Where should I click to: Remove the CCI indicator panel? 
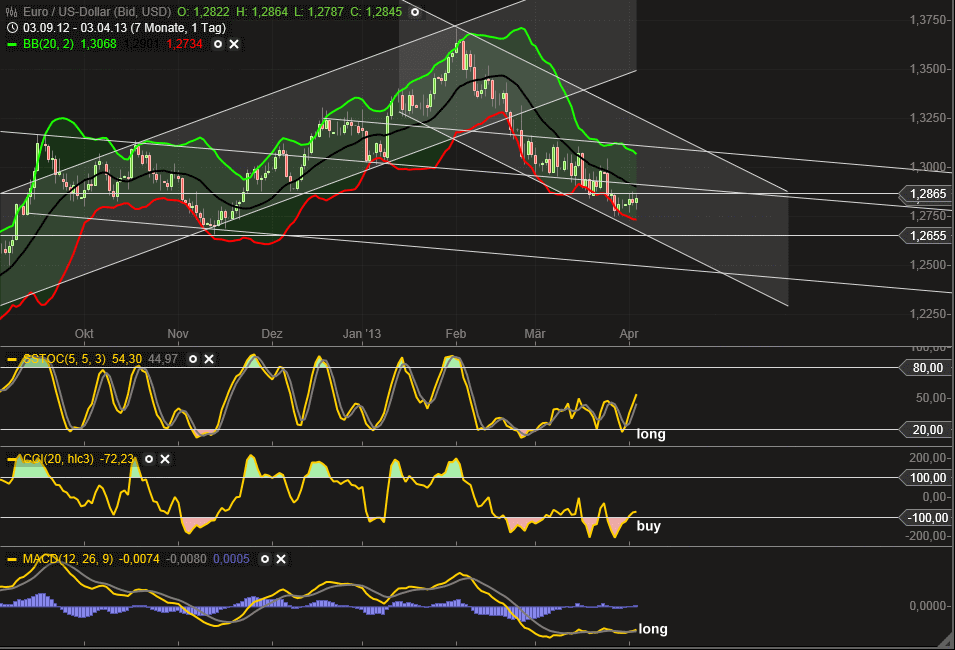click(x=165, y=459)
